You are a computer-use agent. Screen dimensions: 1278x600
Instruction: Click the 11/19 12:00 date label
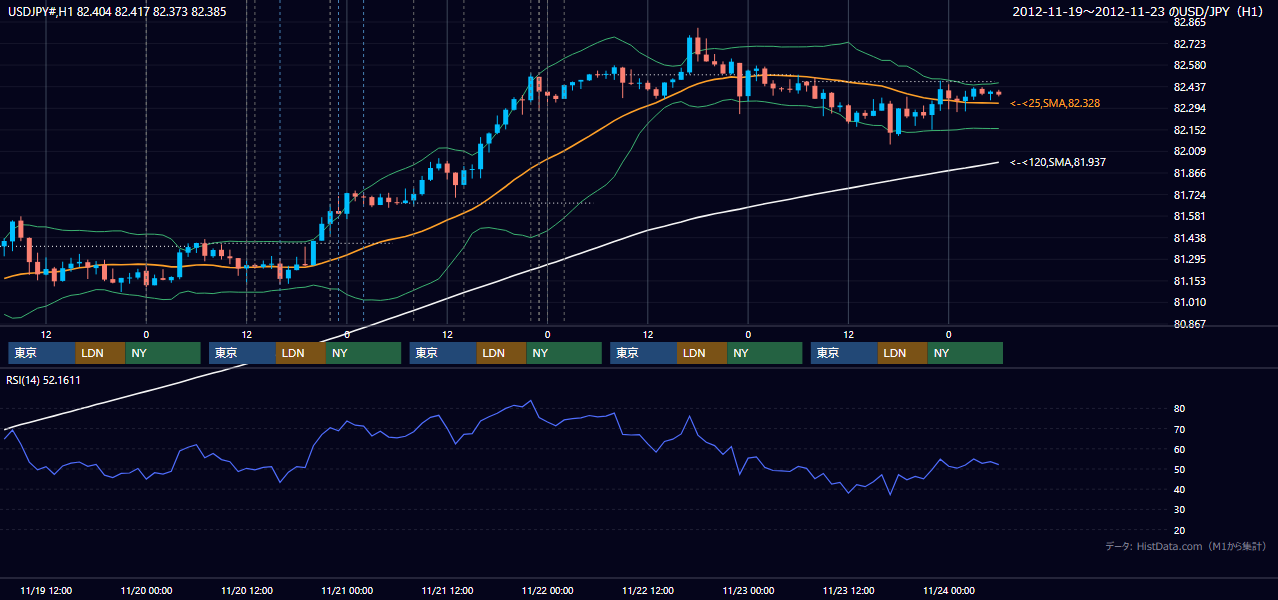45,590
